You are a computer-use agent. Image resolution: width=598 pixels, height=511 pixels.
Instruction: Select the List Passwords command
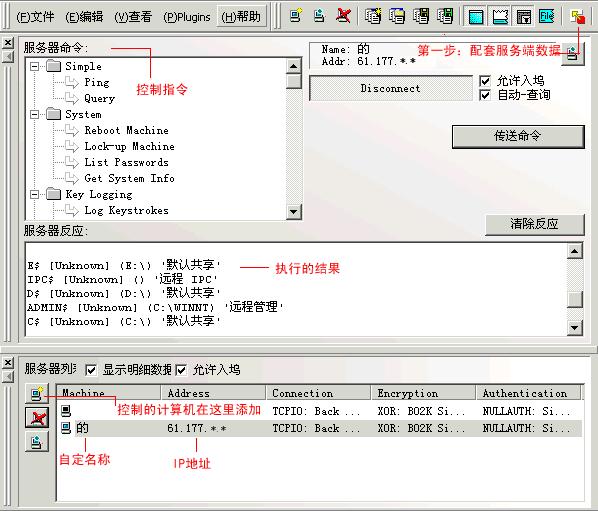click(126, 162)
